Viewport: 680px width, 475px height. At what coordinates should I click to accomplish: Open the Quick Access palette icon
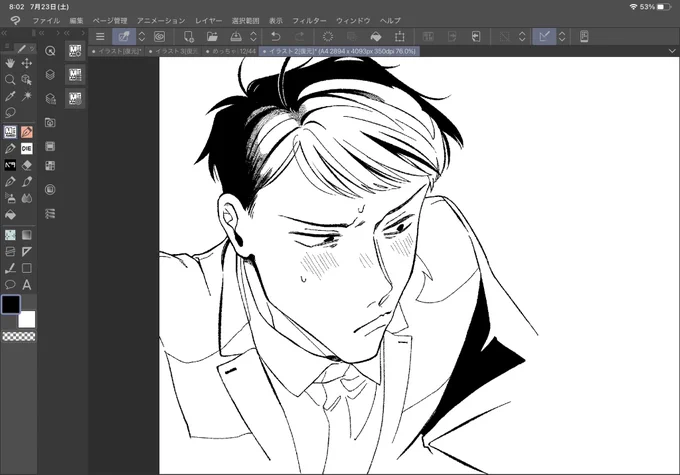click(x=50, y=51)
